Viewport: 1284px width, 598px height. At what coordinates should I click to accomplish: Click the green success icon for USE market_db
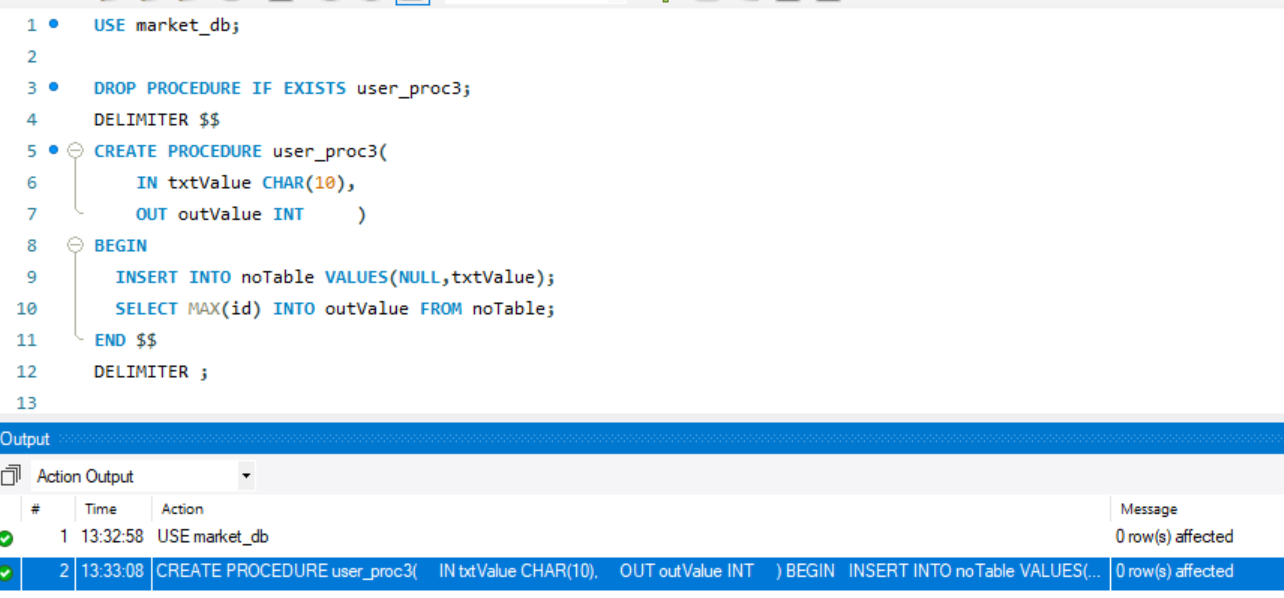point(7,538)
